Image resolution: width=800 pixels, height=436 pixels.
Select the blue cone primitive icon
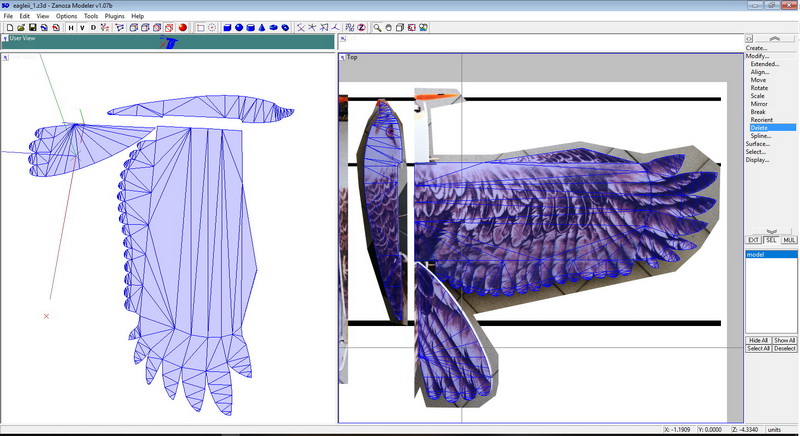[263, 28]
